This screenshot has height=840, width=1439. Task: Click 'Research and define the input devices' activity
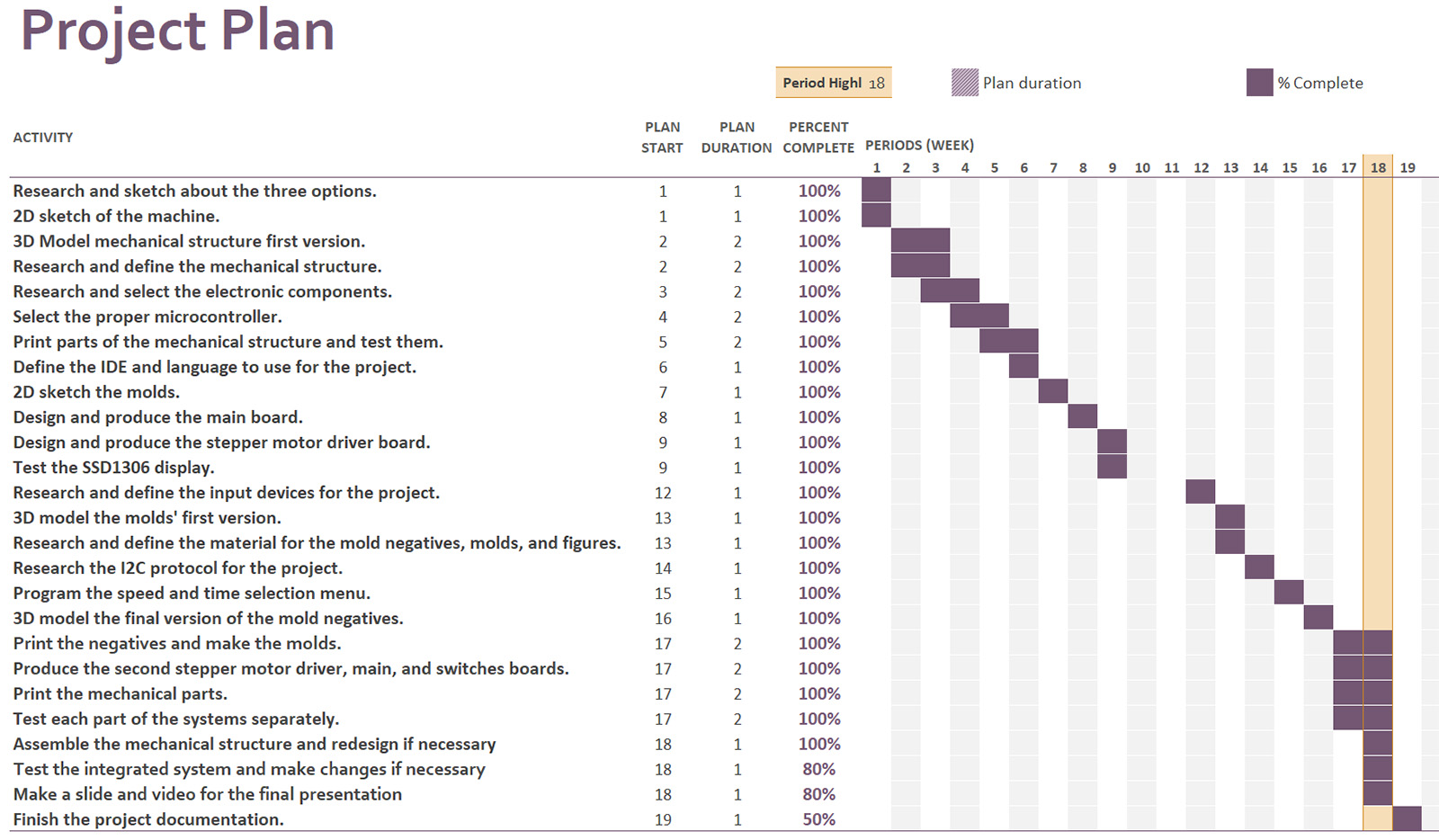[226, 494]
